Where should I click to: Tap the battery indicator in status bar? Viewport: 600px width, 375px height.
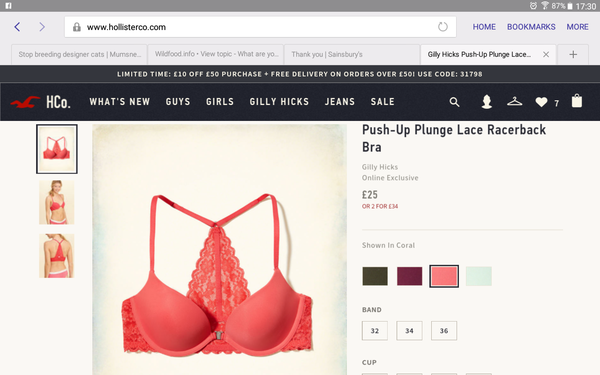pos(570,6)
